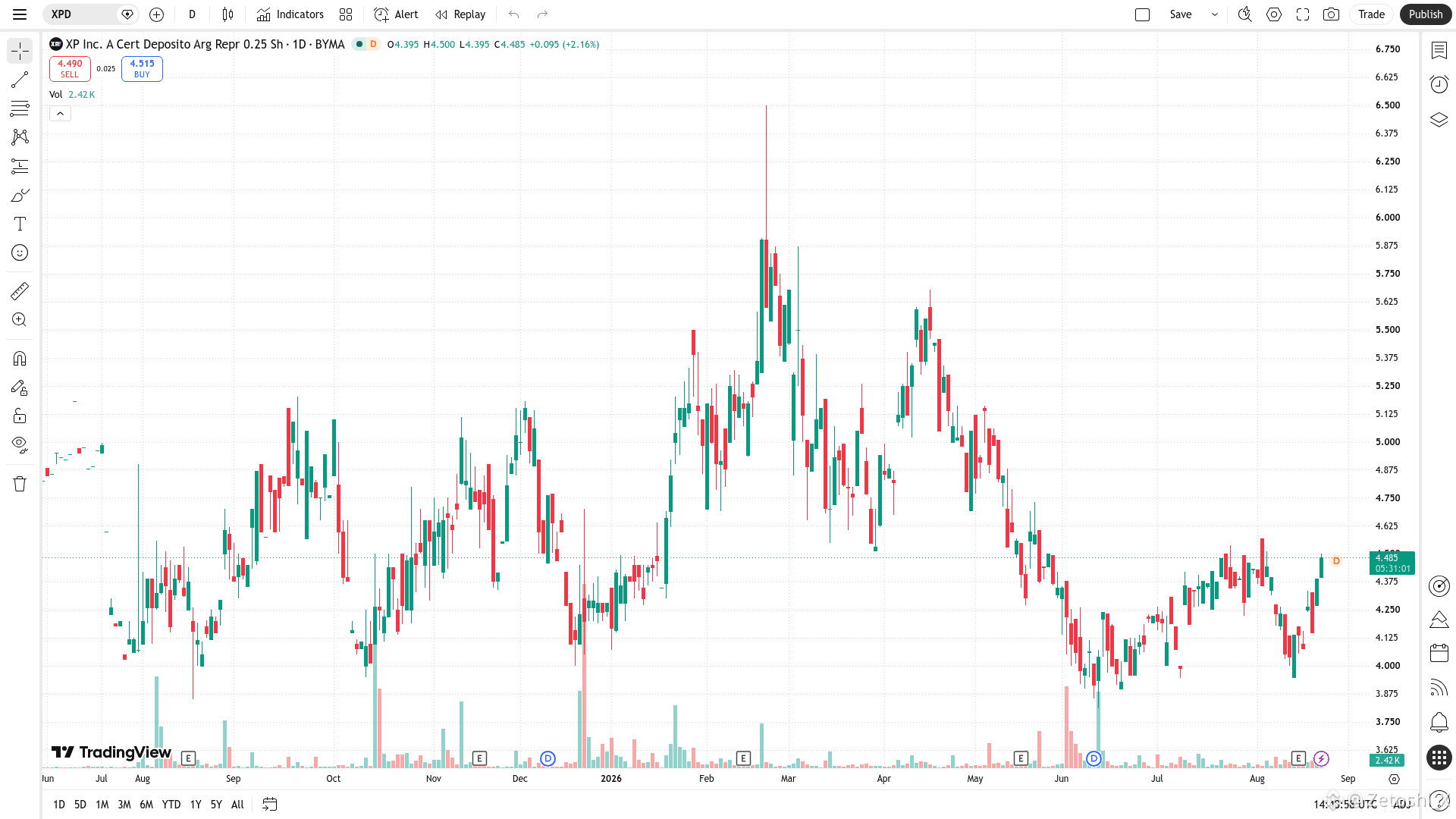
Task: Click the dividend D marker near June
Action: (1094, 758)
